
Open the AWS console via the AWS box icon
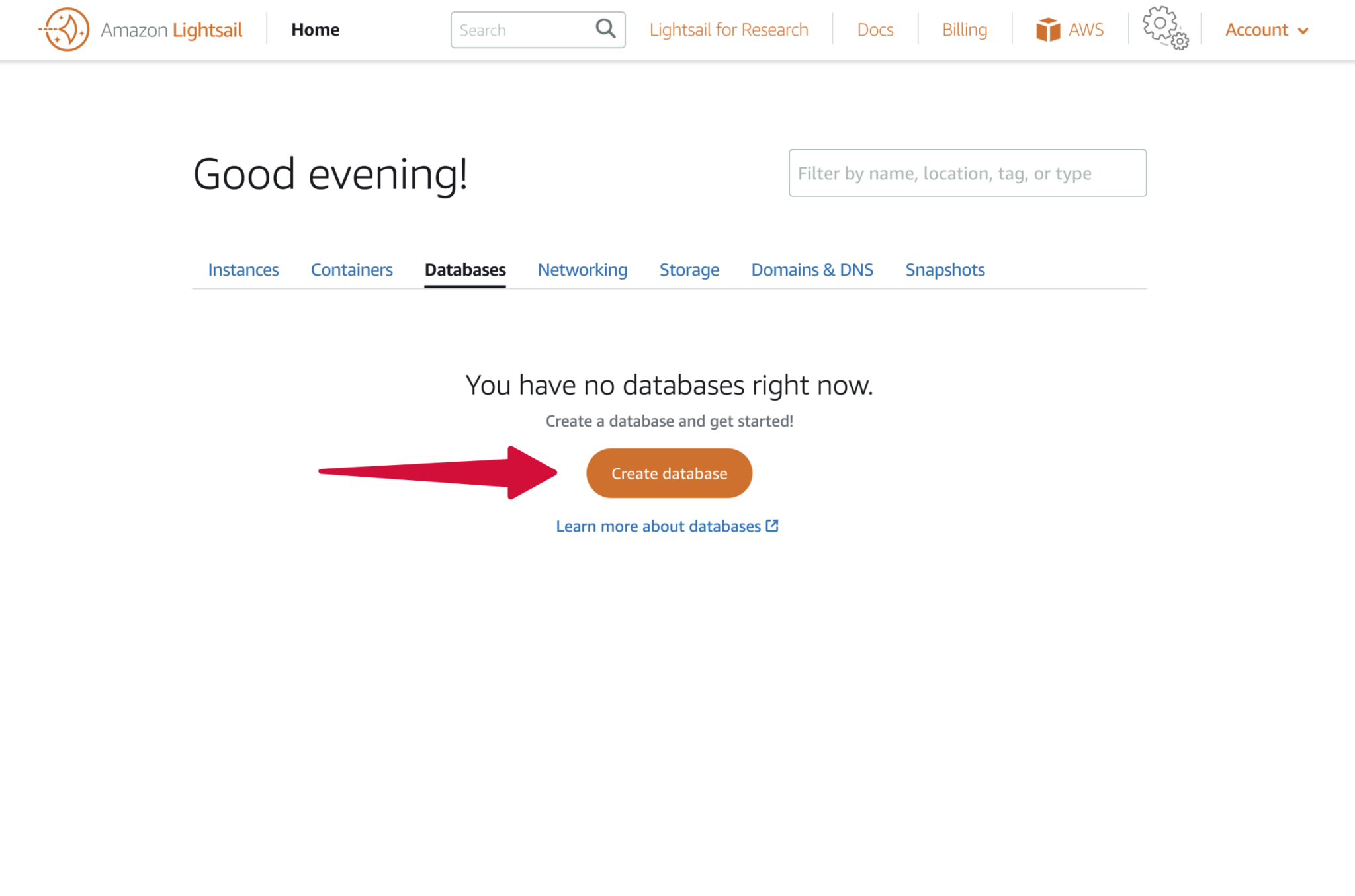click(1049, 28)
